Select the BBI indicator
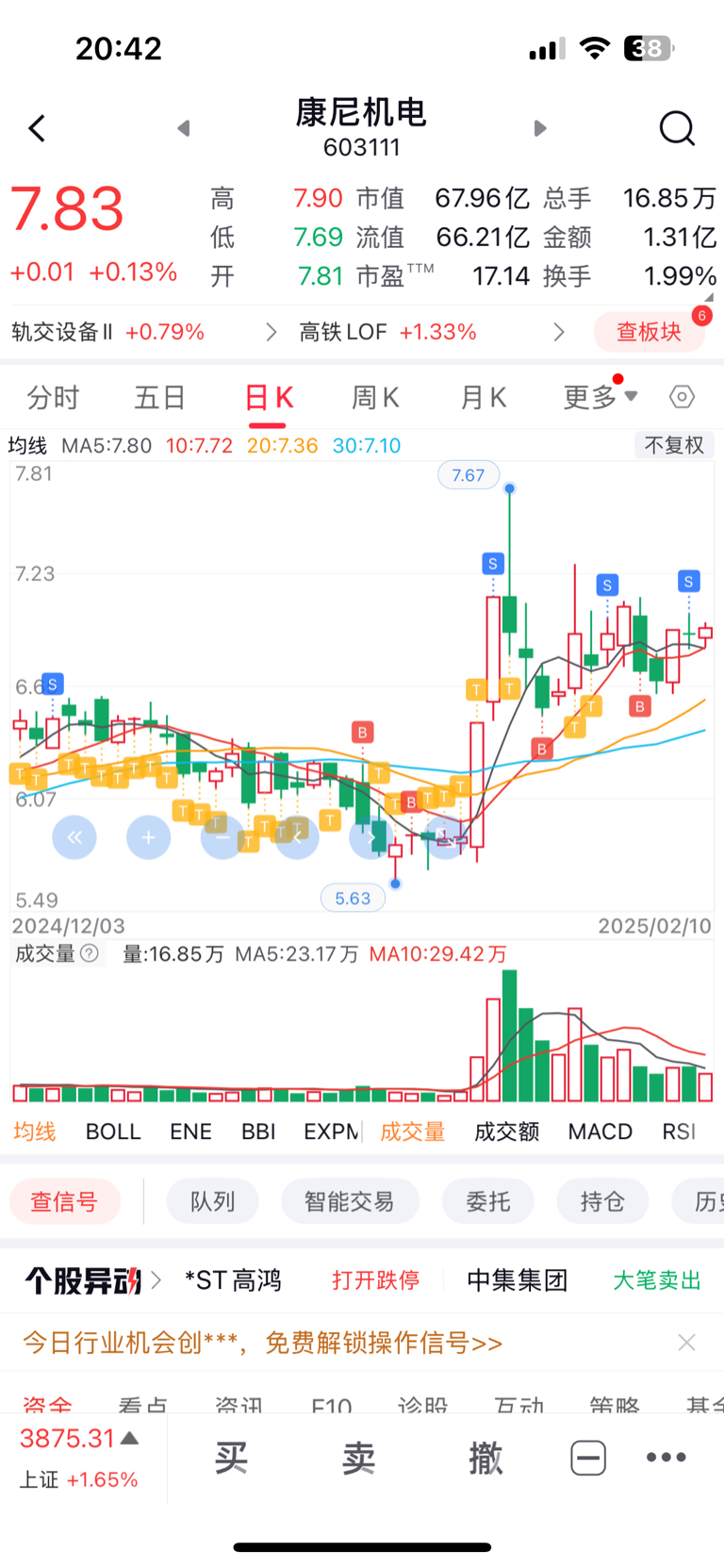This screenshot has height=1568, width=724. click(x=258, y=1131)
